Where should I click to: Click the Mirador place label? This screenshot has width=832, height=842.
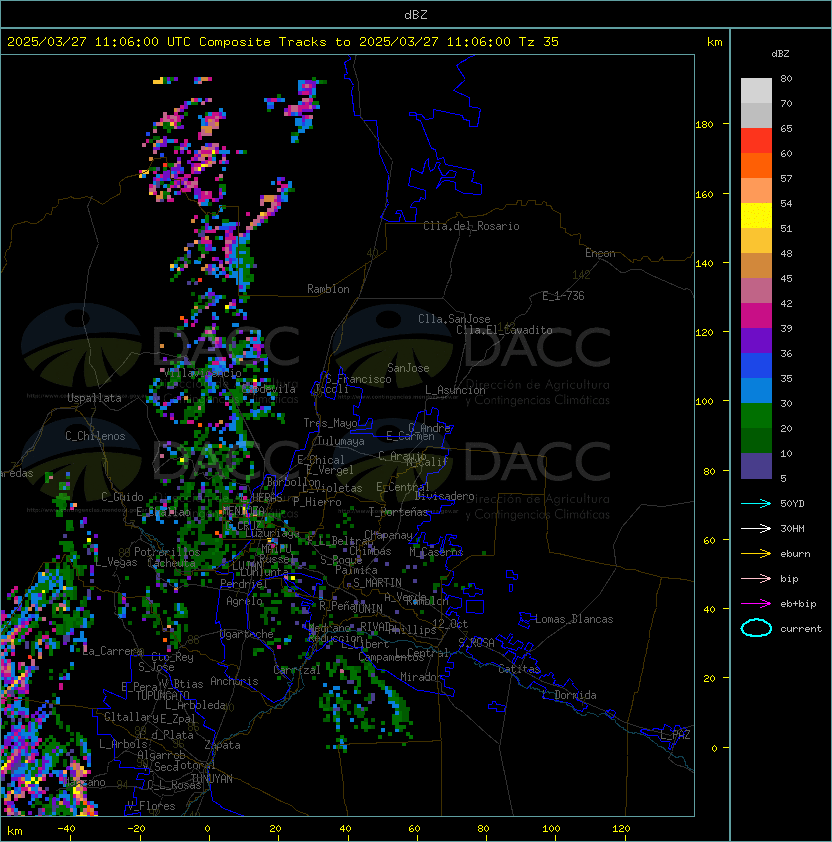click(x=422, y=677)
